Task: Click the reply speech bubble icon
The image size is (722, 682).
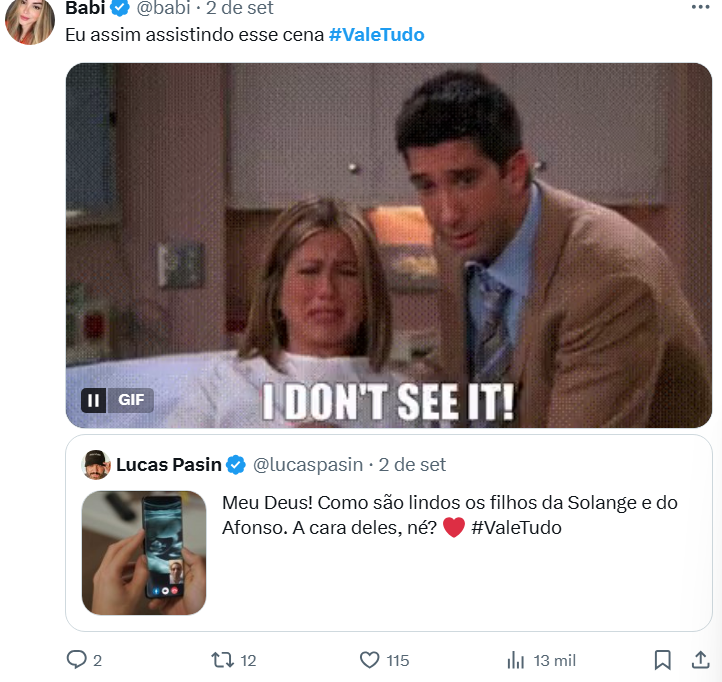Action: (x=77, y=660)
